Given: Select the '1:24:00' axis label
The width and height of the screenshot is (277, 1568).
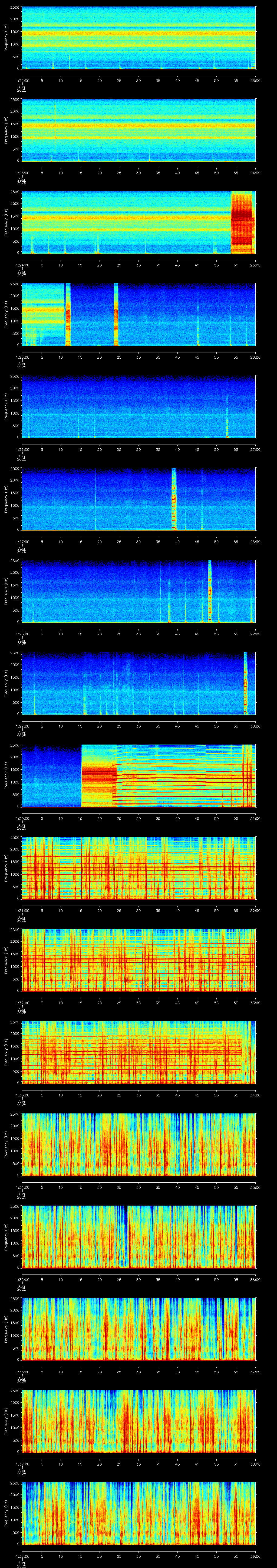Looking at the screenshot, I should tap(22, 265).
